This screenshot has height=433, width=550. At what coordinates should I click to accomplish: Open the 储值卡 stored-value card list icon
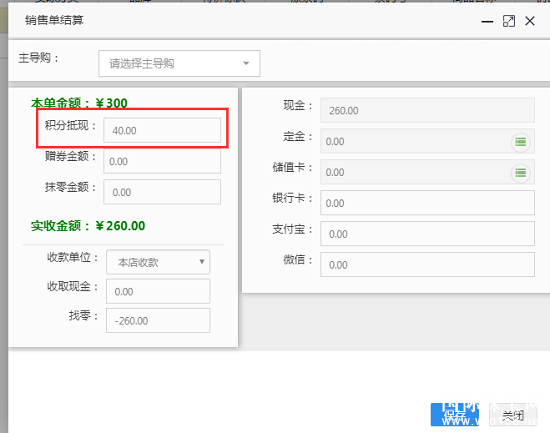(521, 173)
